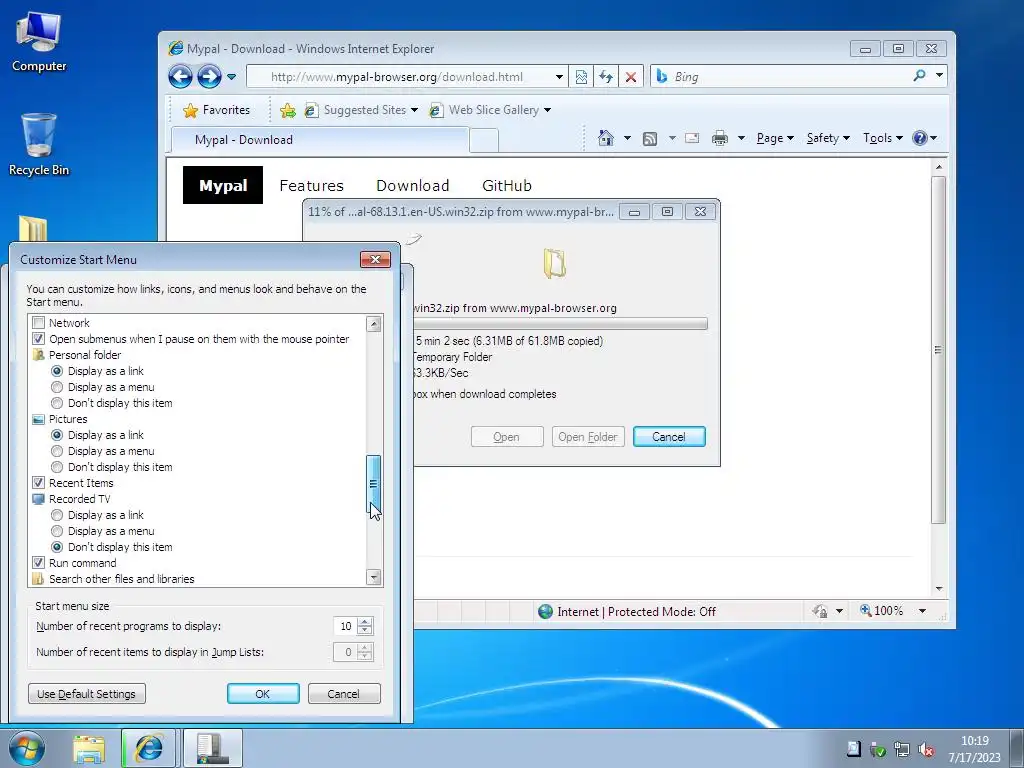Select Pictures Display as a menu
This screenshot has height=768, width=1024.
click(57, 451)
